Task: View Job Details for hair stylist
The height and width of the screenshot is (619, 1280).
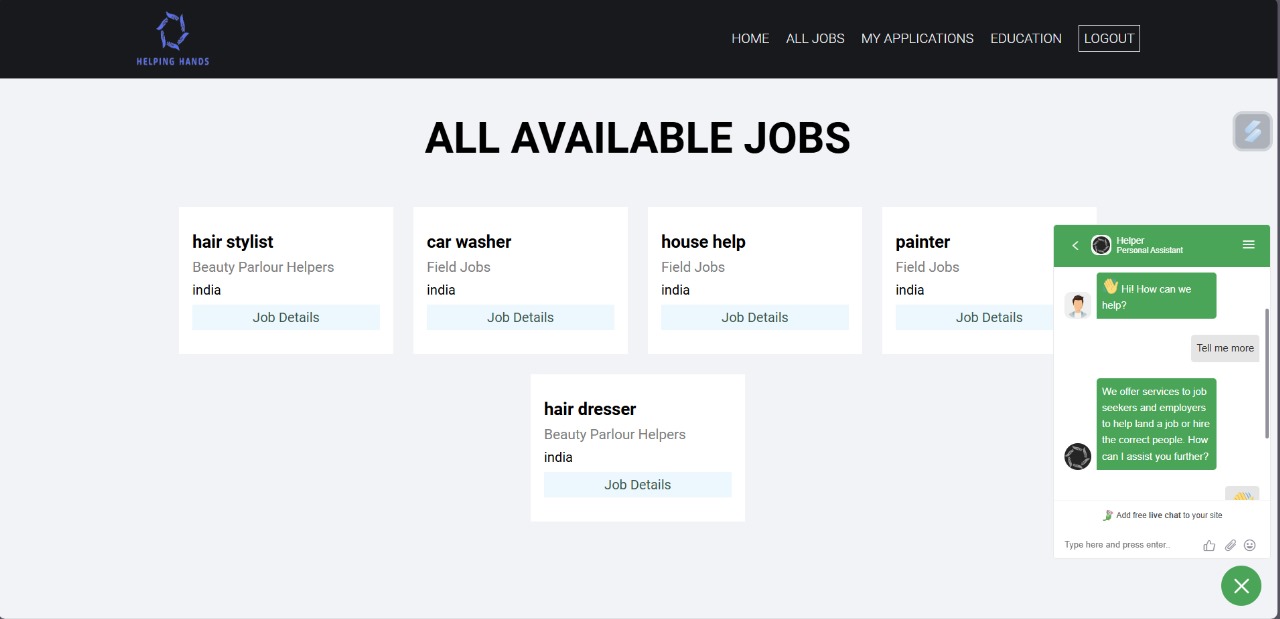Action: 286,317
